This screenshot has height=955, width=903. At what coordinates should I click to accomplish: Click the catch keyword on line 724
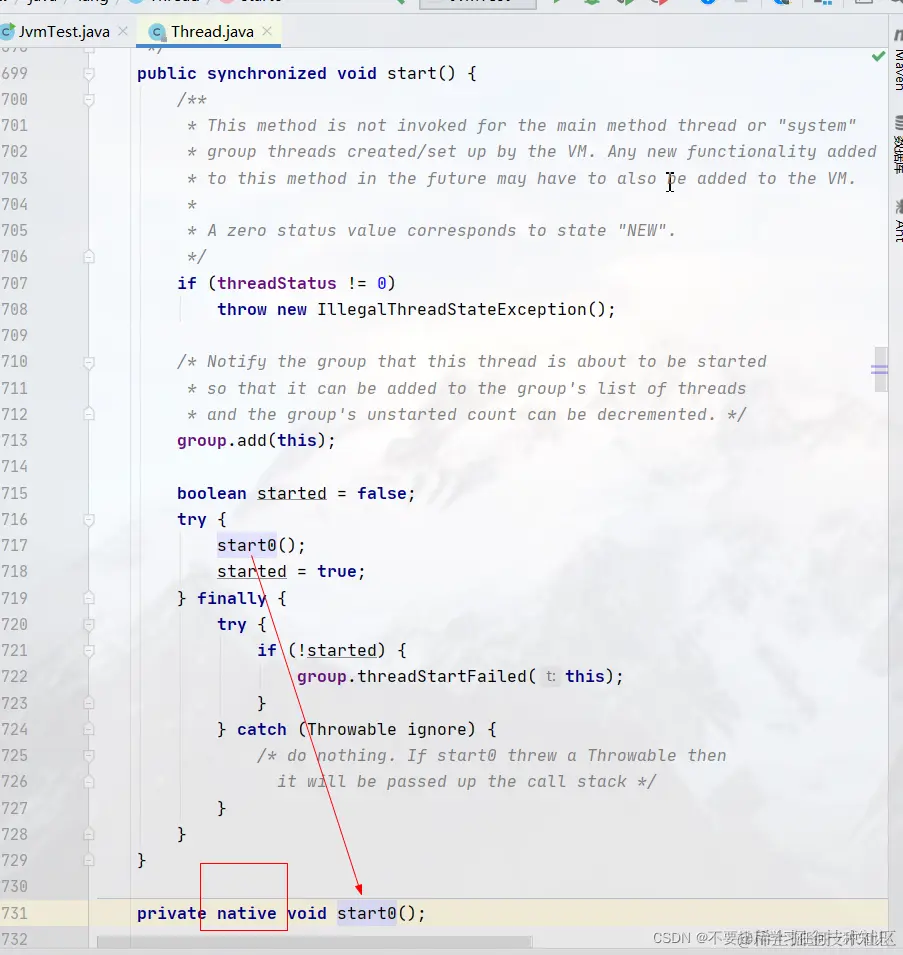(x=262, y=730)
